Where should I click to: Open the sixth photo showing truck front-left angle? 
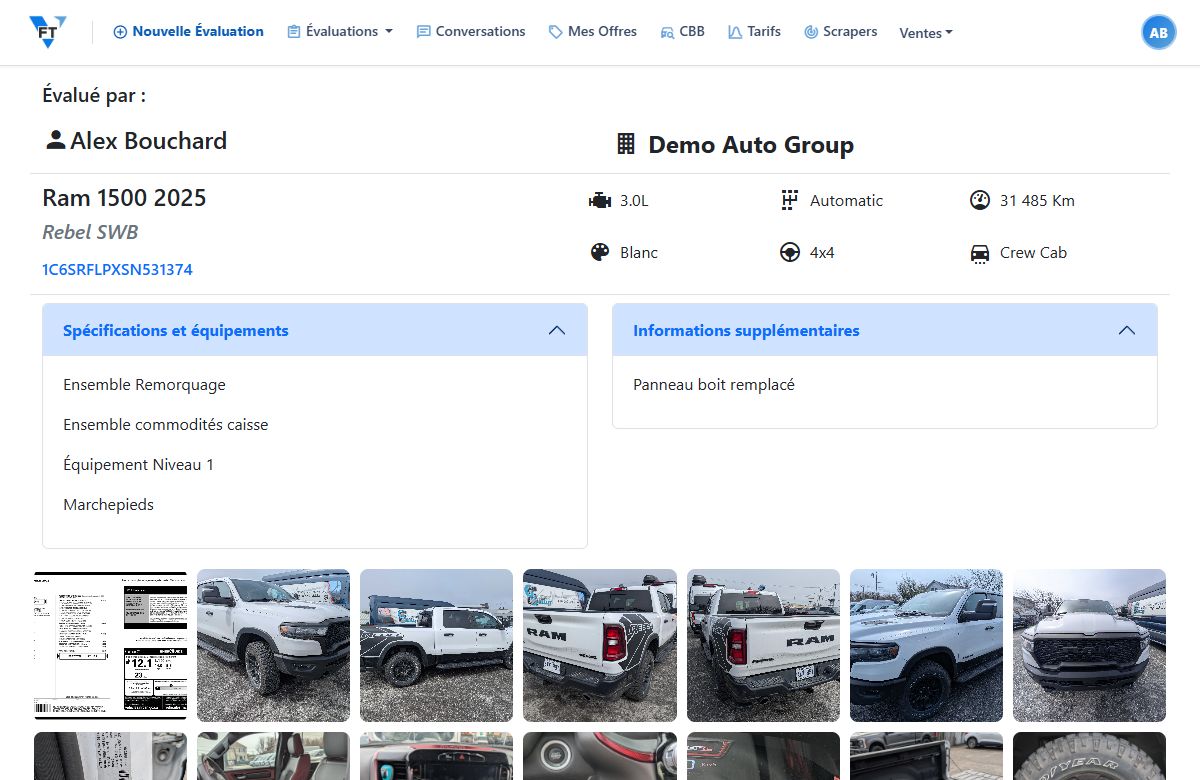(926, 645)
